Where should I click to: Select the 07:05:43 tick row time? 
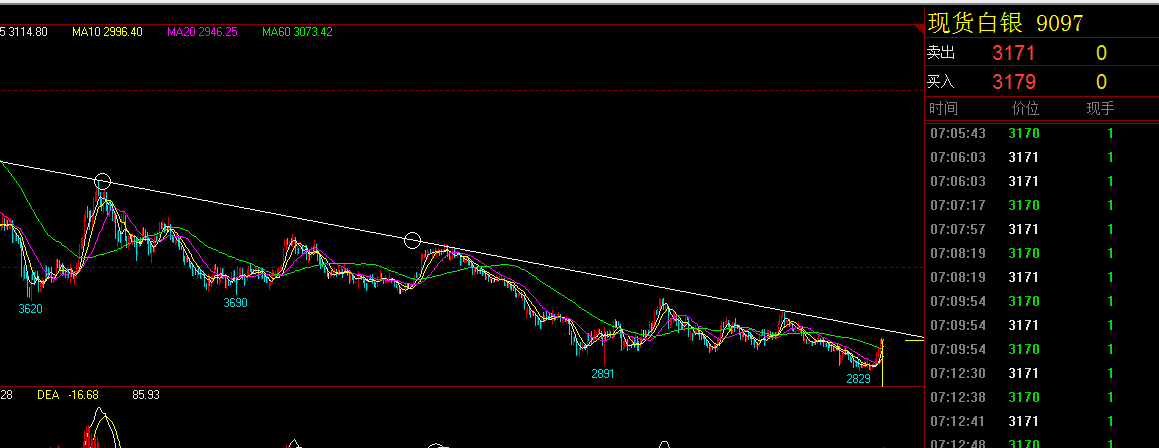(957, 134)
